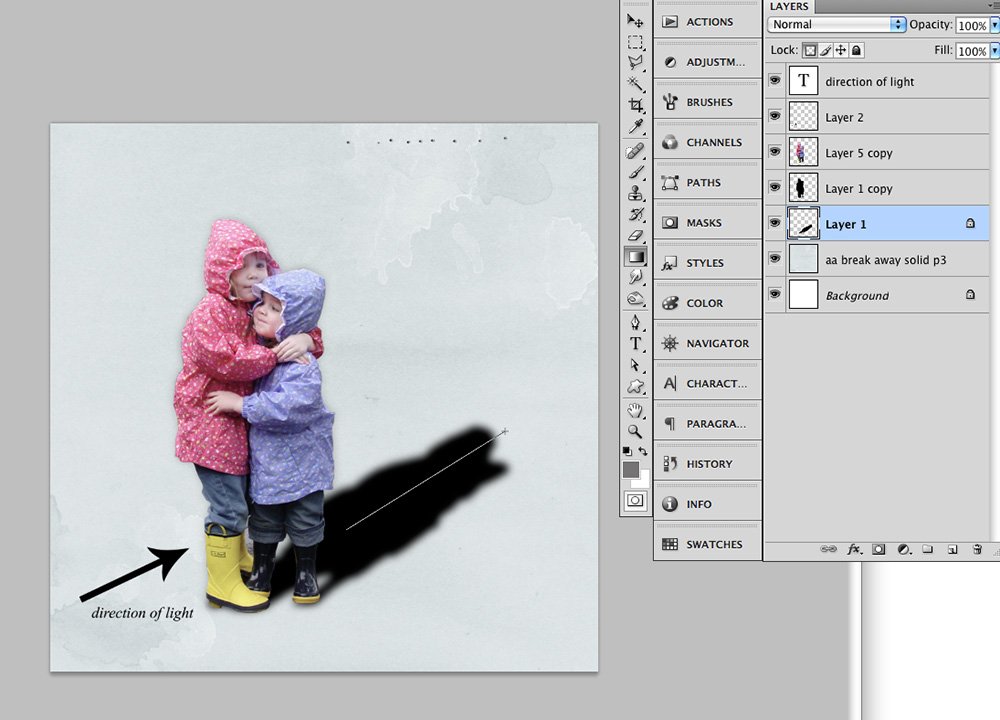The height and width of the screenshot is (720, 1000).
Task: Select the Rectangular Marquee tool
Action: tap(635, 42)
